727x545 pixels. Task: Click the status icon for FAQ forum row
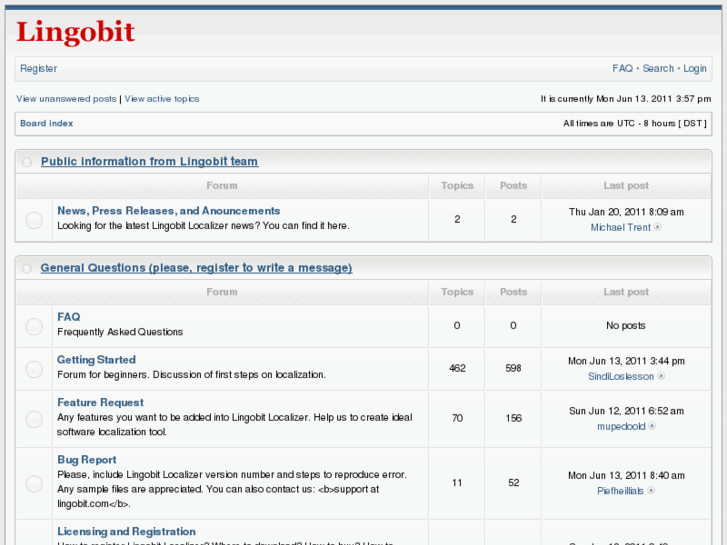click(x=34, y=327)
